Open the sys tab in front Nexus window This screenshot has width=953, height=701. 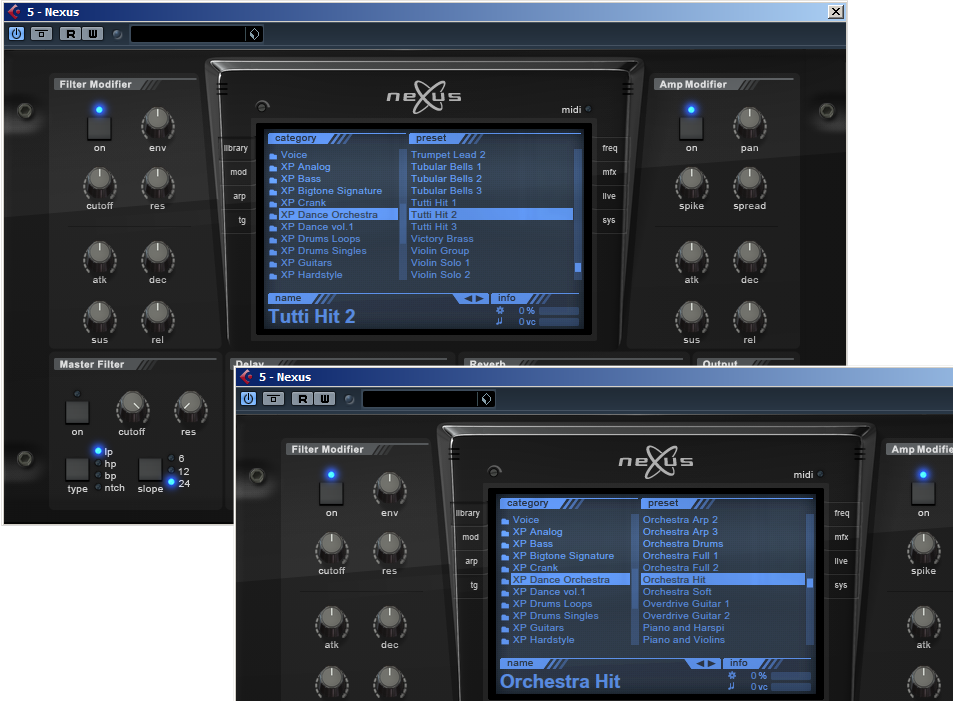[x=841, y=585]
